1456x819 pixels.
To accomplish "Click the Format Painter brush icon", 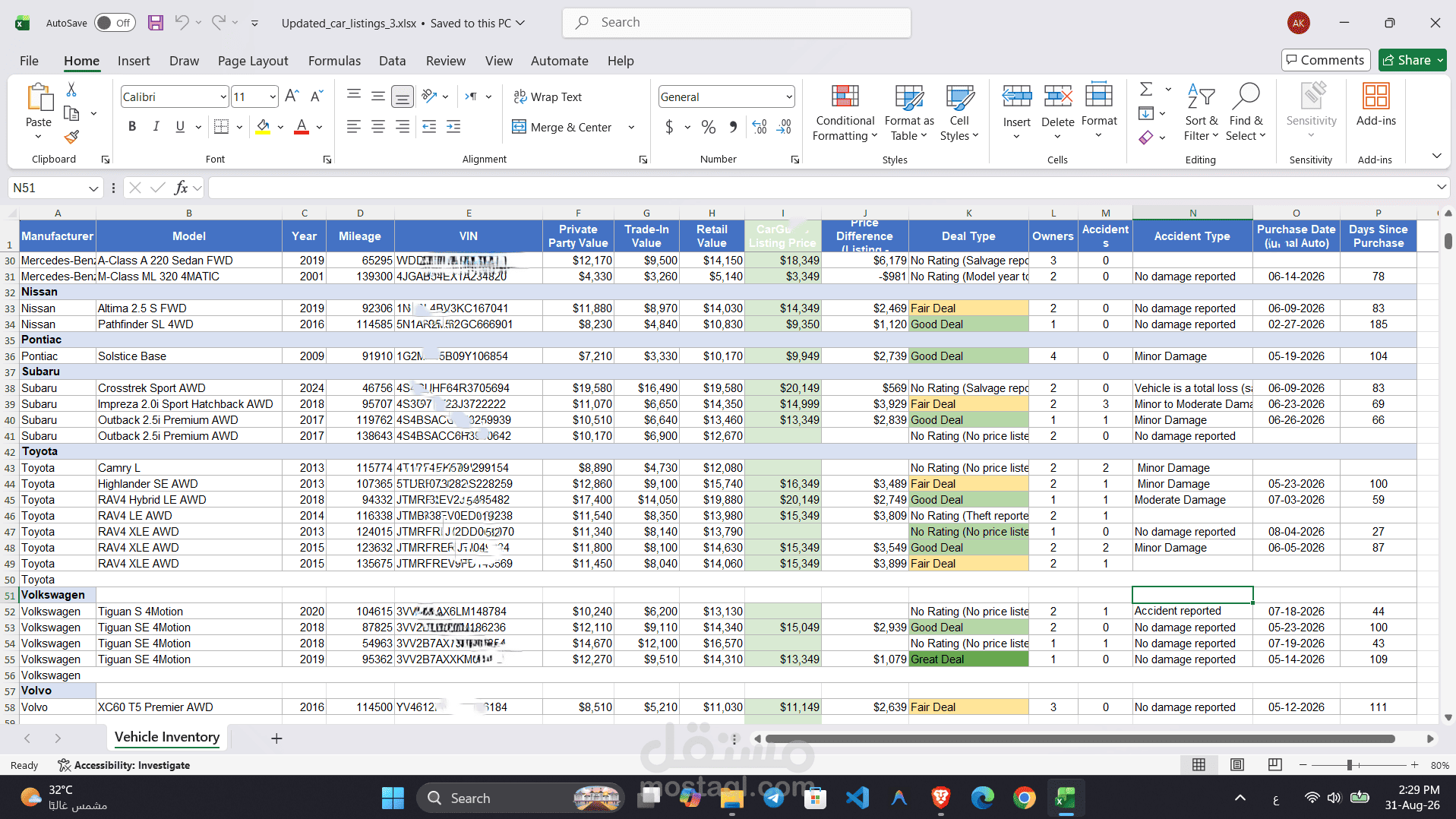I will [x=71, y=137].
